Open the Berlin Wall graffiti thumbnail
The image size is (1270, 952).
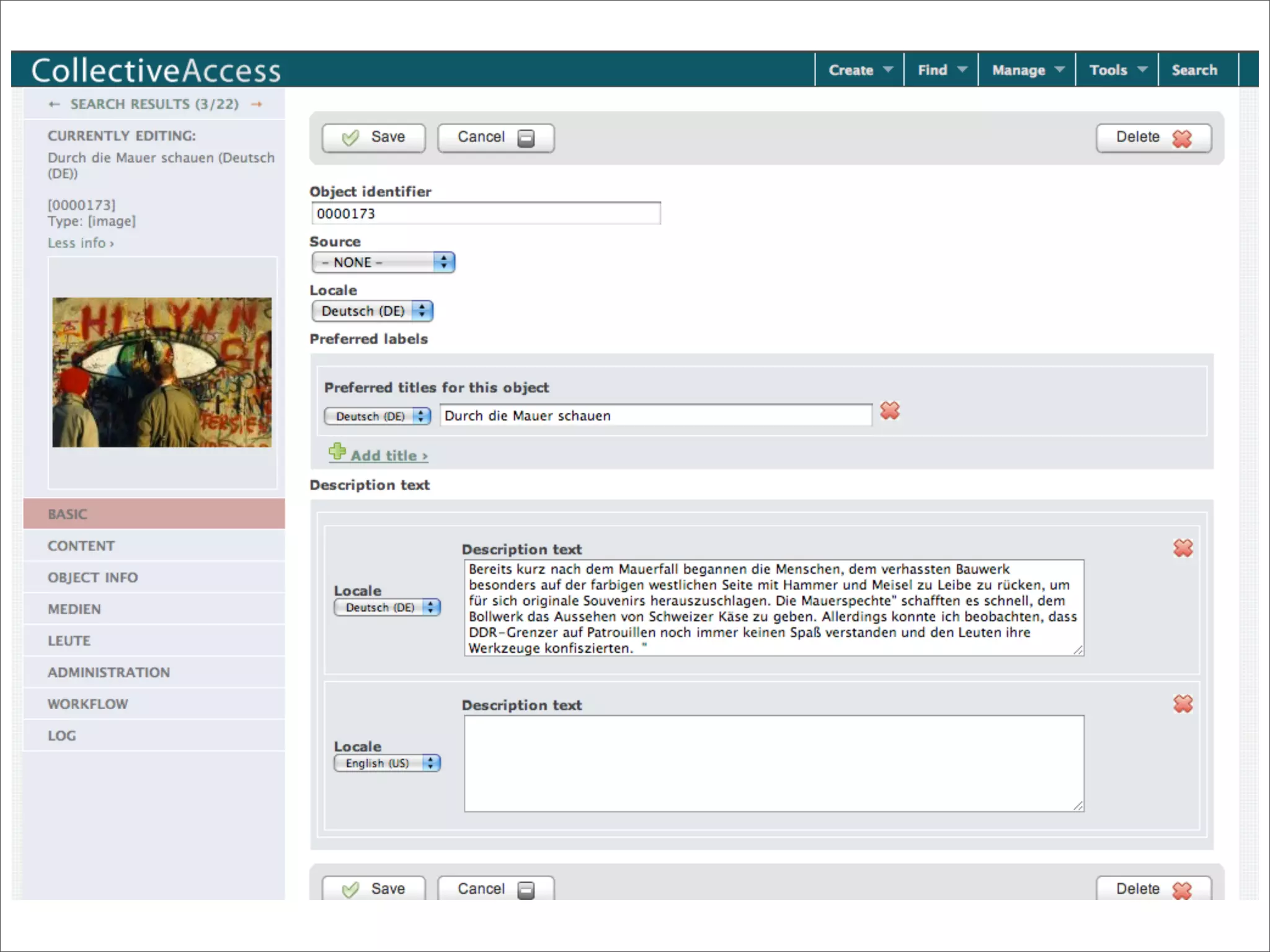pos(162,372)
